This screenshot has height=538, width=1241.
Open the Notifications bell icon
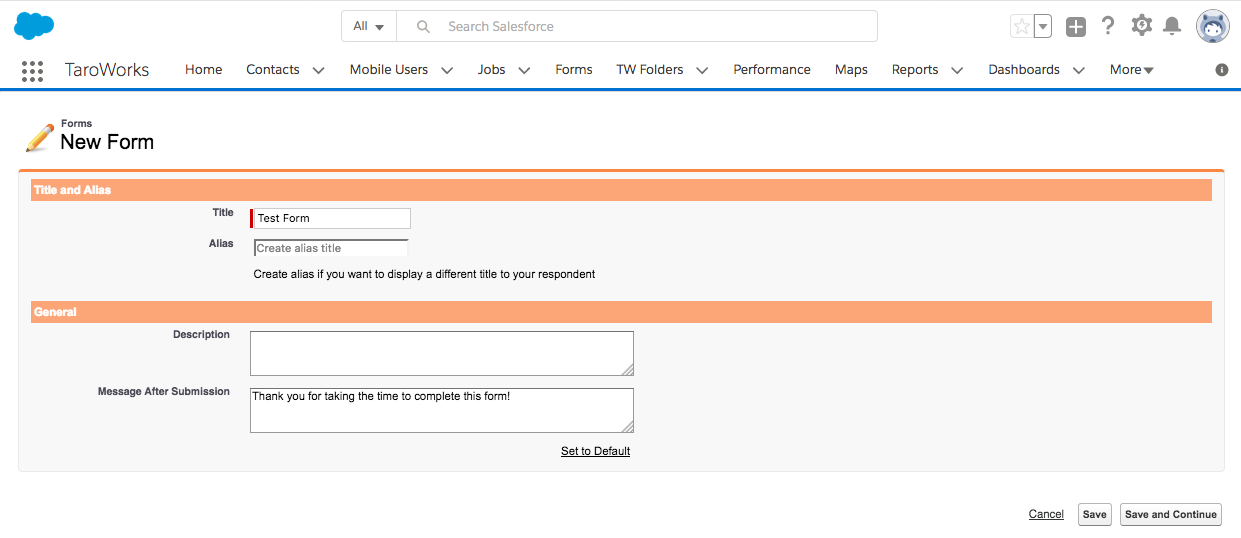pyautogui.click(x=1172, y=26)
